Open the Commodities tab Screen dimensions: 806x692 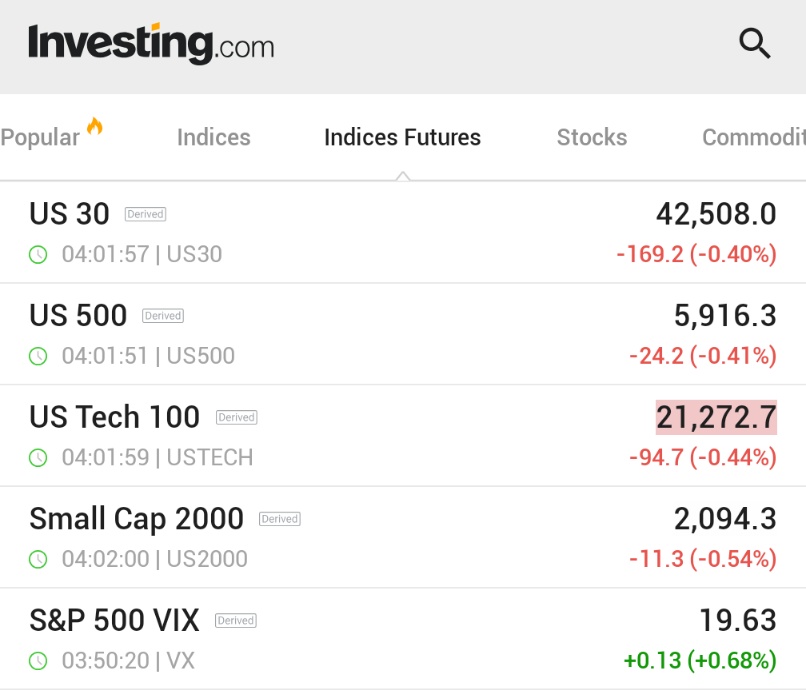pos(754,137)
